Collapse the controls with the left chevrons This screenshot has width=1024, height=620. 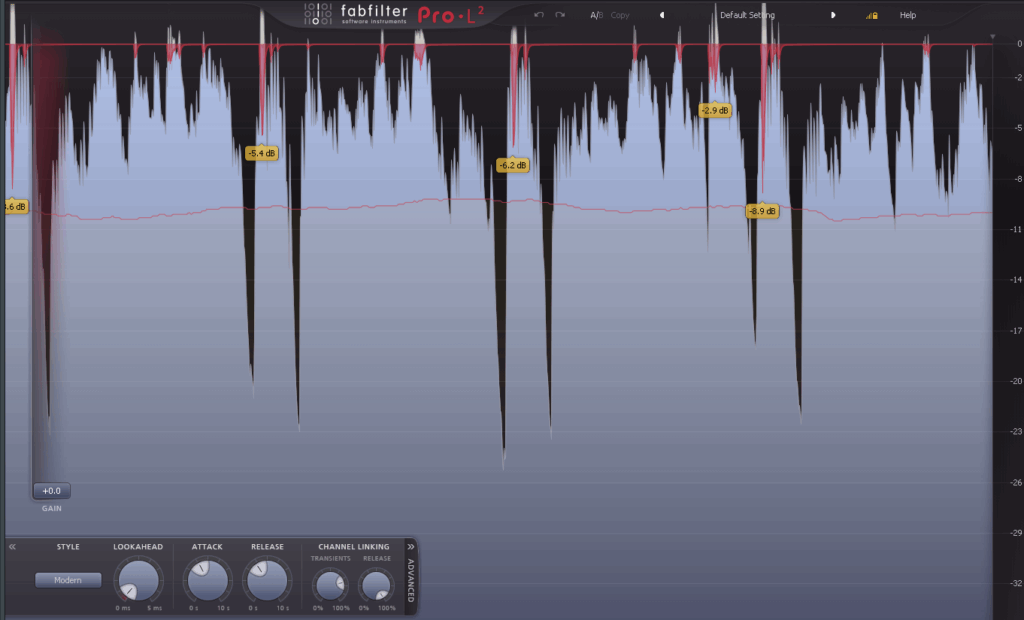point(12,547)
